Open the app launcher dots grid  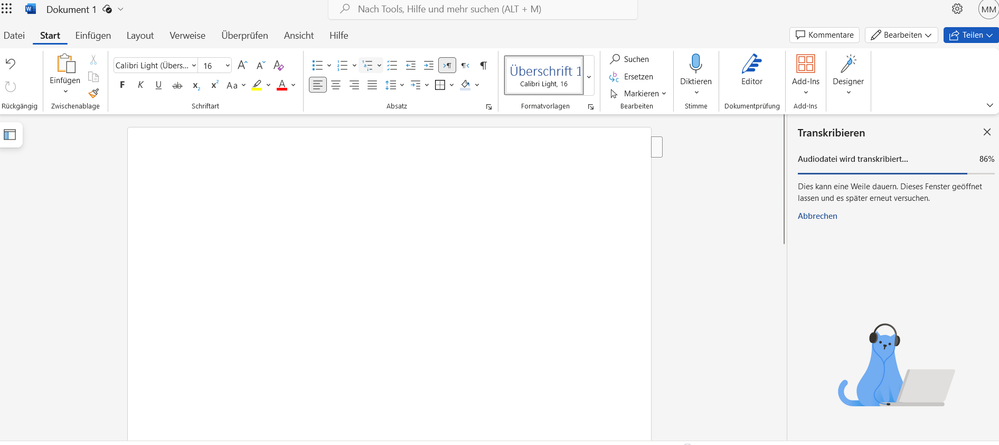click(6, 9)
